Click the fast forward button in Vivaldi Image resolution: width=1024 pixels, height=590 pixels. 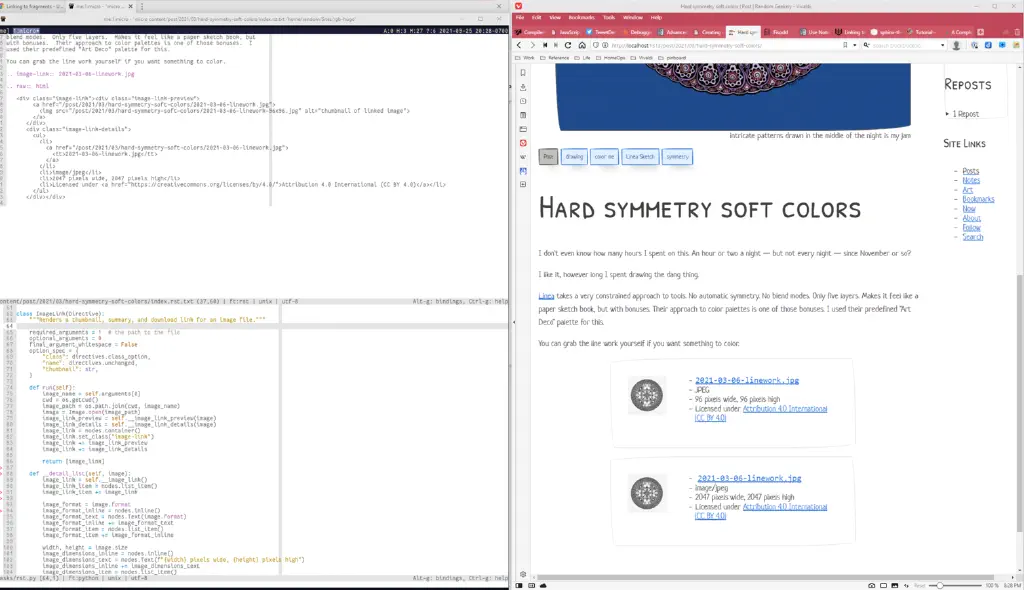(x=556, y=45)
